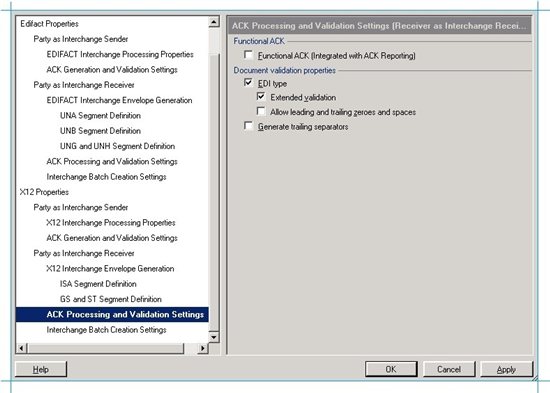Image resolution: width=550 pixels, height=393 pixels.
Task: Click tree horizontal scroll right arrow
Action: point(203,348)
